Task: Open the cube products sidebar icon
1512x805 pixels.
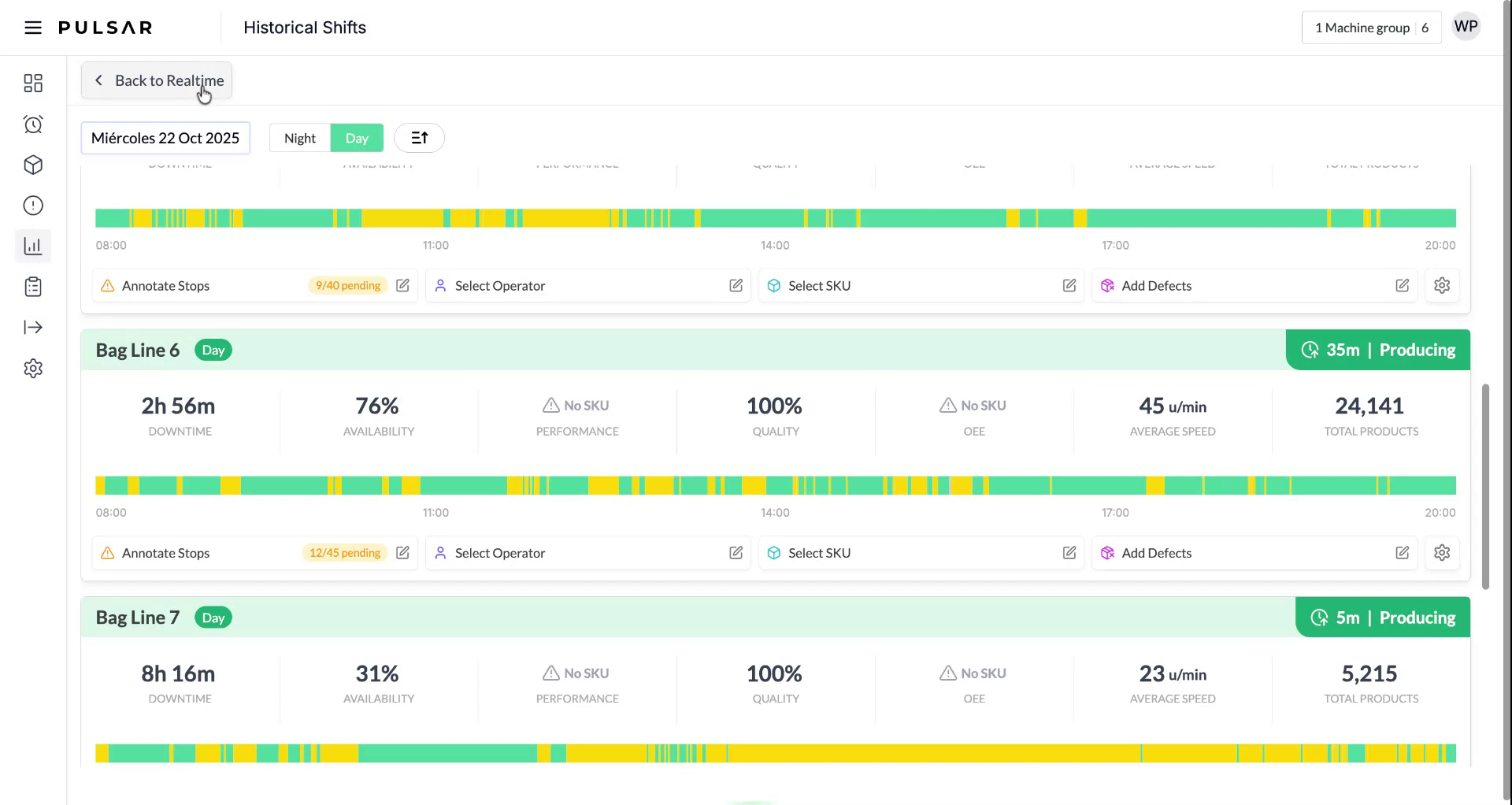Action: click(33, 165)
